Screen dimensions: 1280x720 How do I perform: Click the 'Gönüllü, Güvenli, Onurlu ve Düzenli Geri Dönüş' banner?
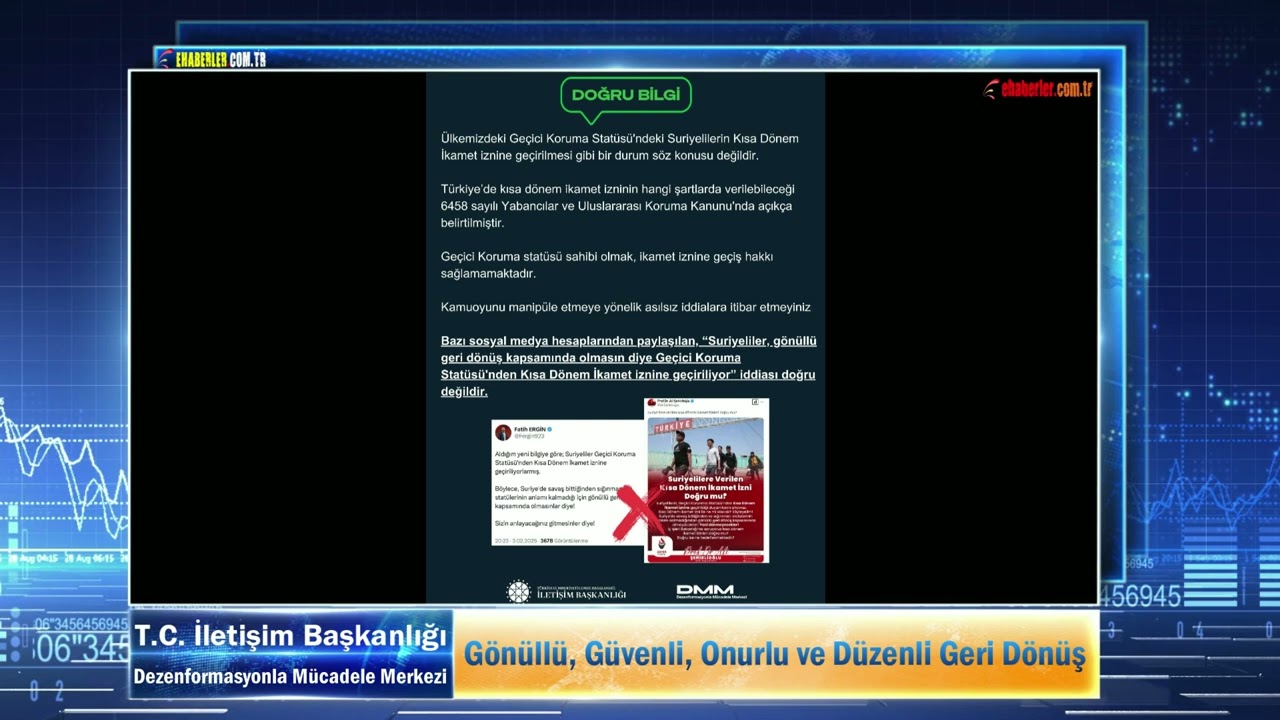775,655
